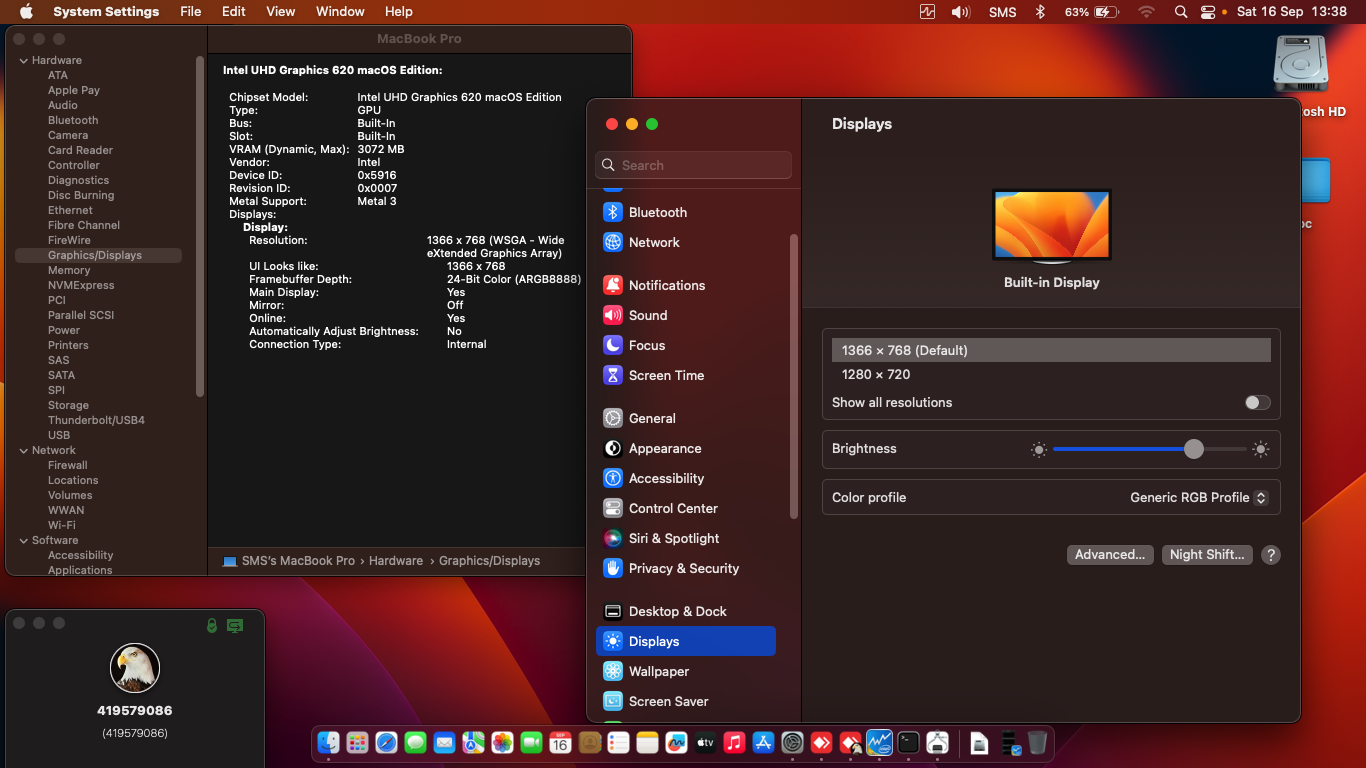Open the System Settings menu
This screenshot has height=768, width=1366.
[x=106, y=12]
